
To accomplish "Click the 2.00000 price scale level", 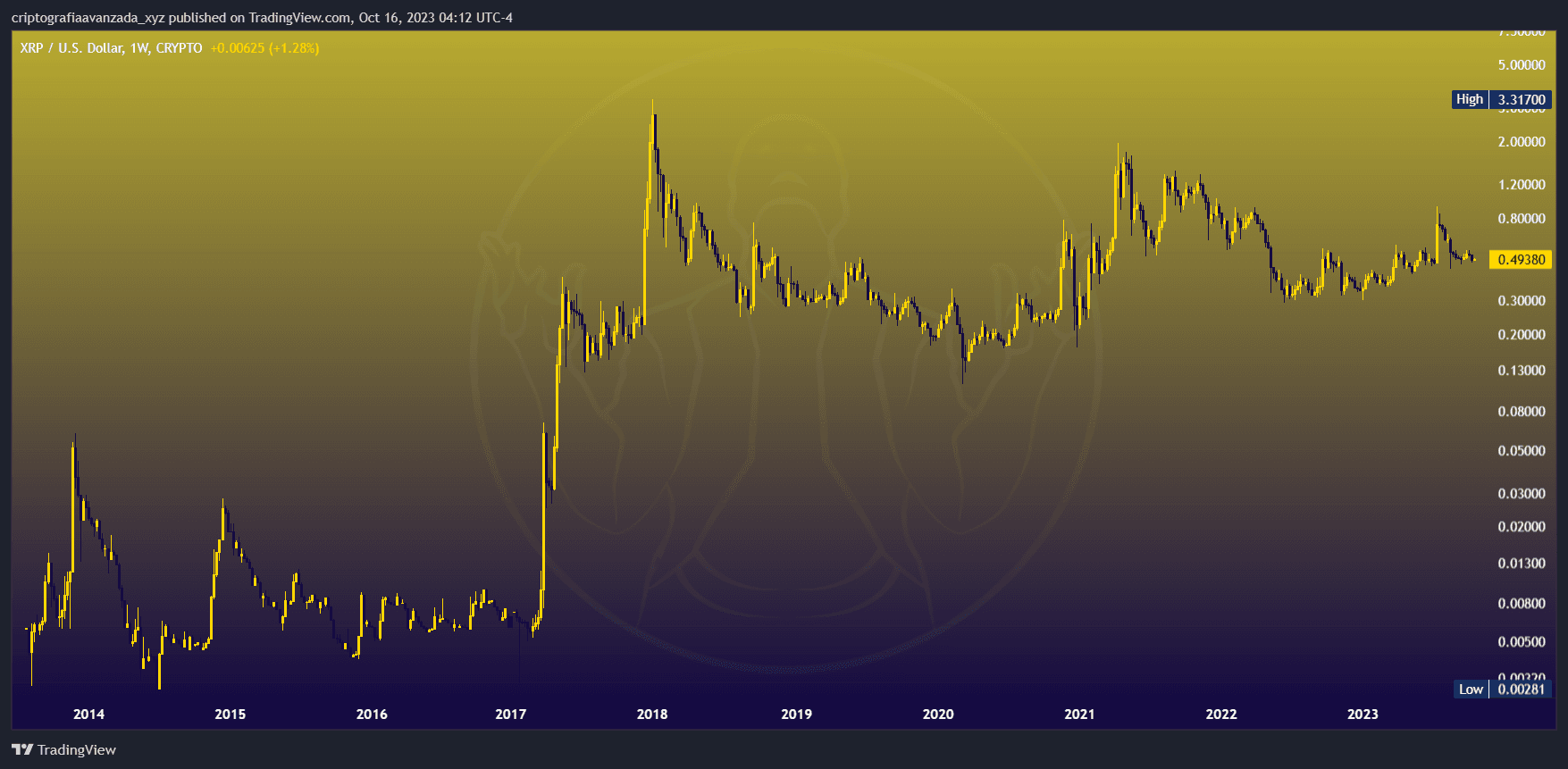I will pyautogui.click(x=1522, y=142).
